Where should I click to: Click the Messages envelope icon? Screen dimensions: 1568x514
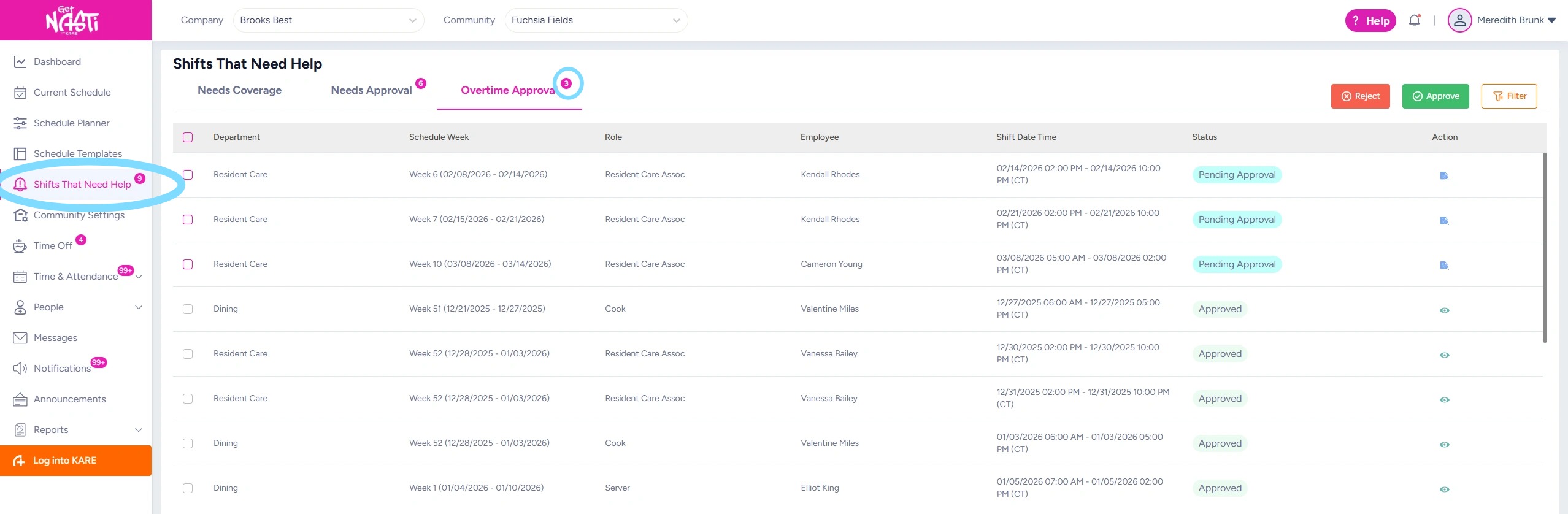(x=20, y=338)
